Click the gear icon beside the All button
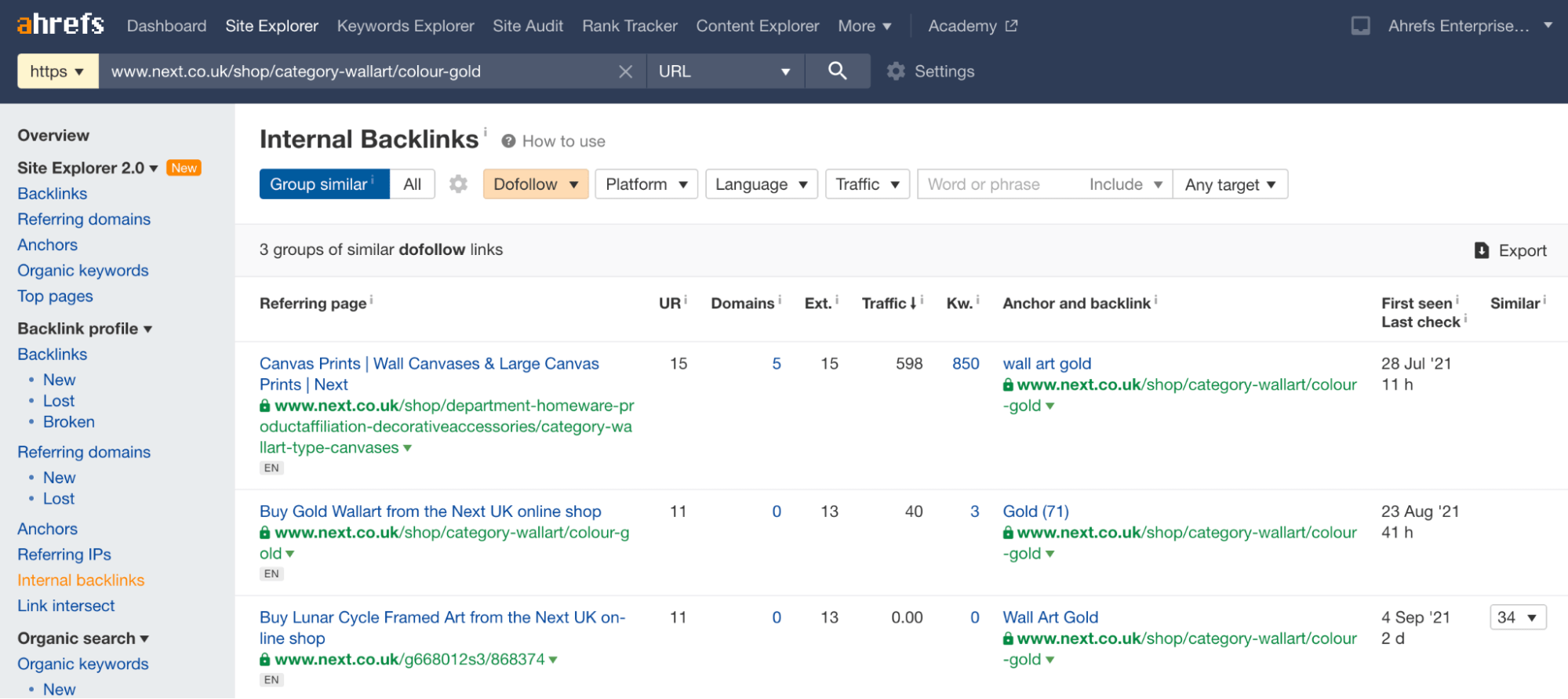The height and width of the screenshot is (699, 1568). coord(458,184)
